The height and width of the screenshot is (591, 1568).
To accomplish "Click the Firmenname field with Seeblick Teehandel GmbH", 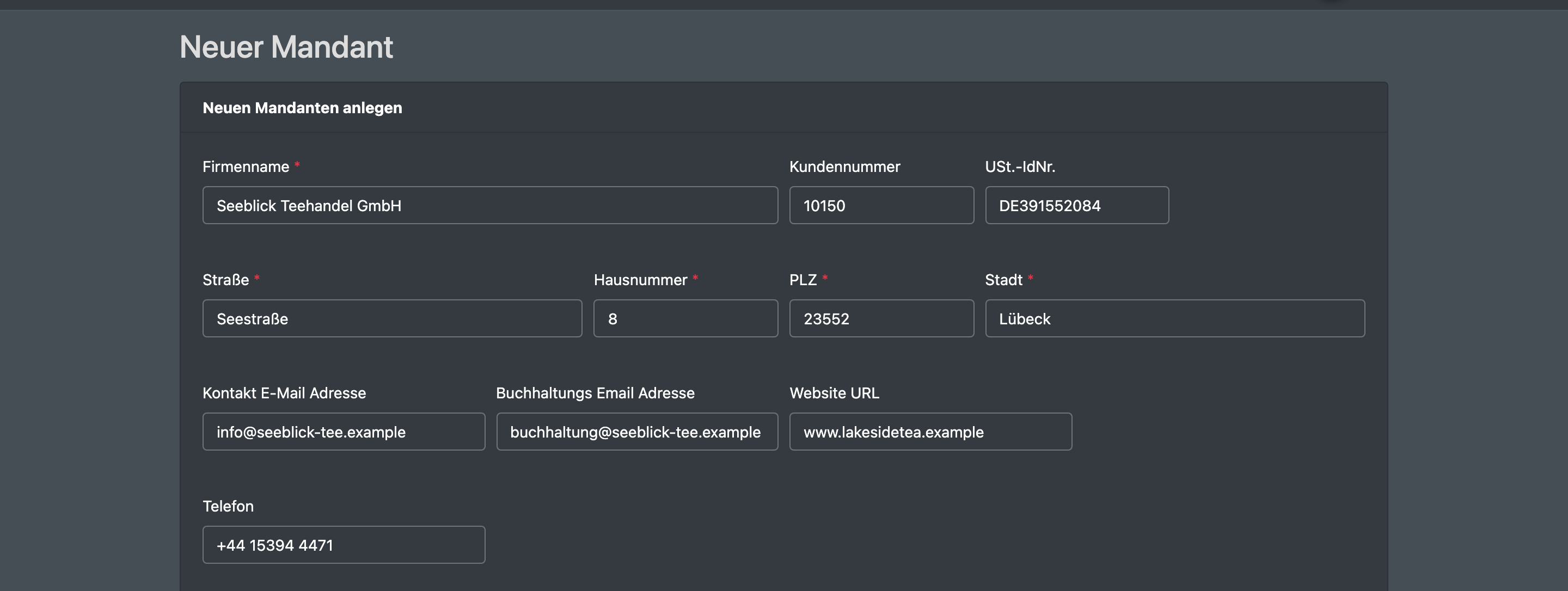I will [490, 205].
